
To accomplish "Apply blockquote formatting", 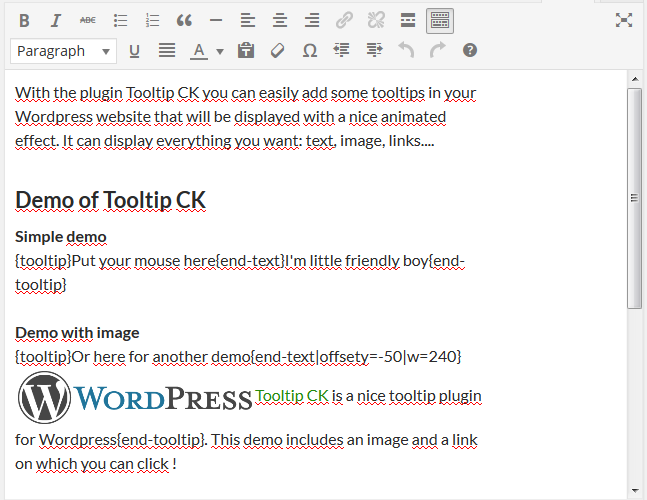I will click(x=184, y=20).
